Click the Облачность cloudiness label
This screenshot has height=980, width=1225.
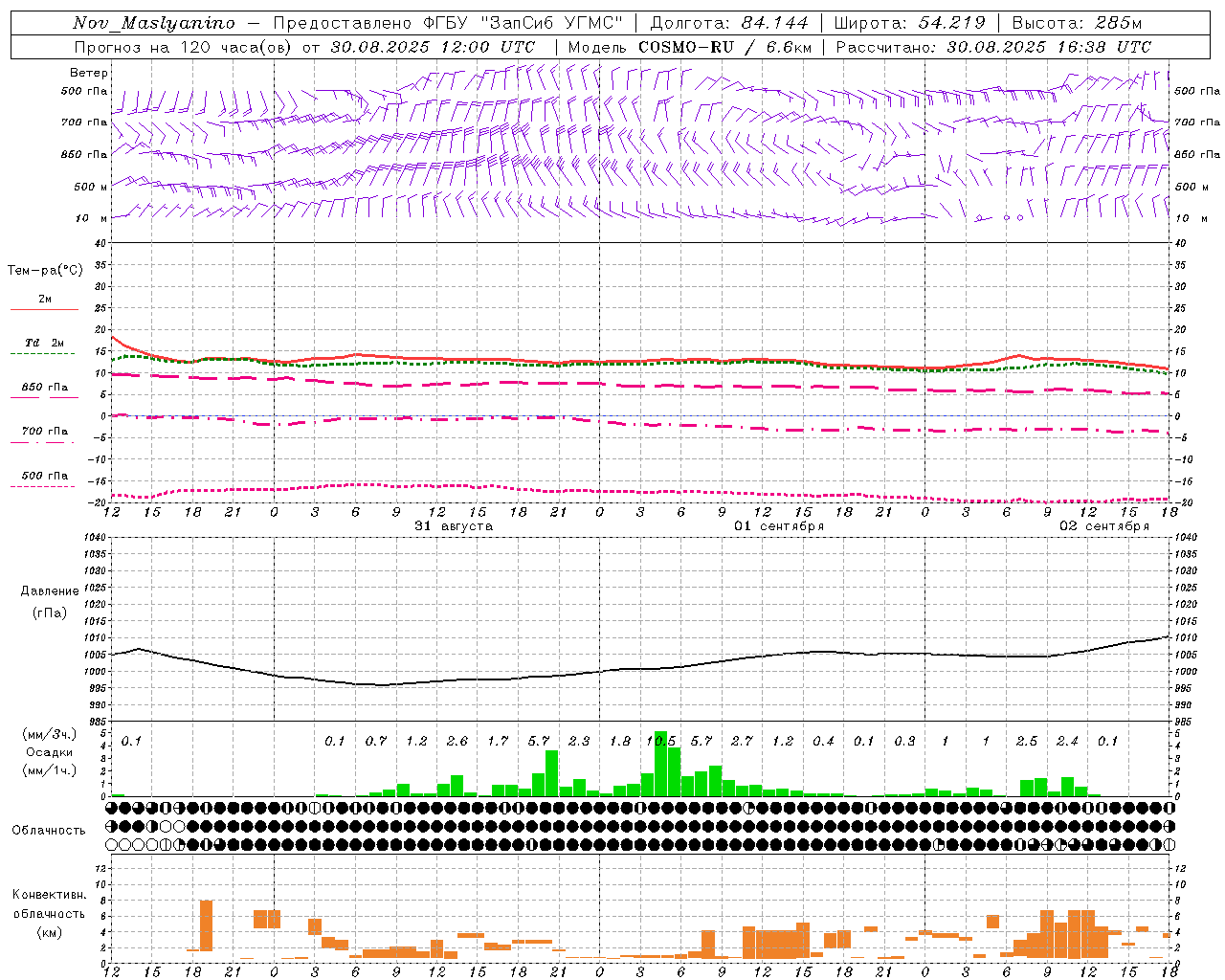(49, 831)
